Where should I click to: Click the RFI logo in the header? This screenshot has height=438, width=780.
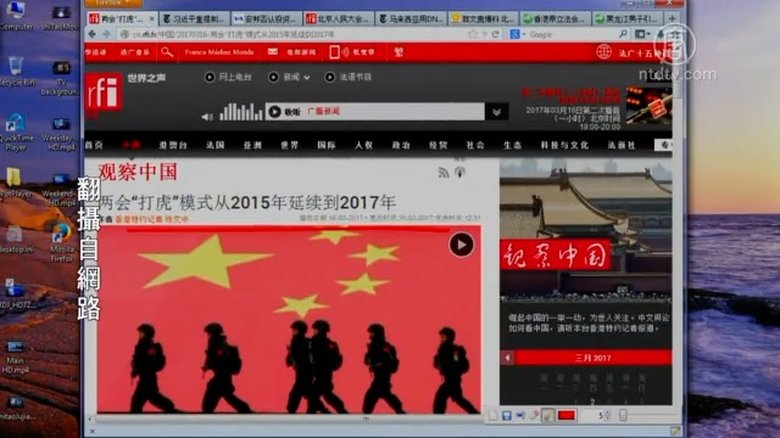click(103, 94)
